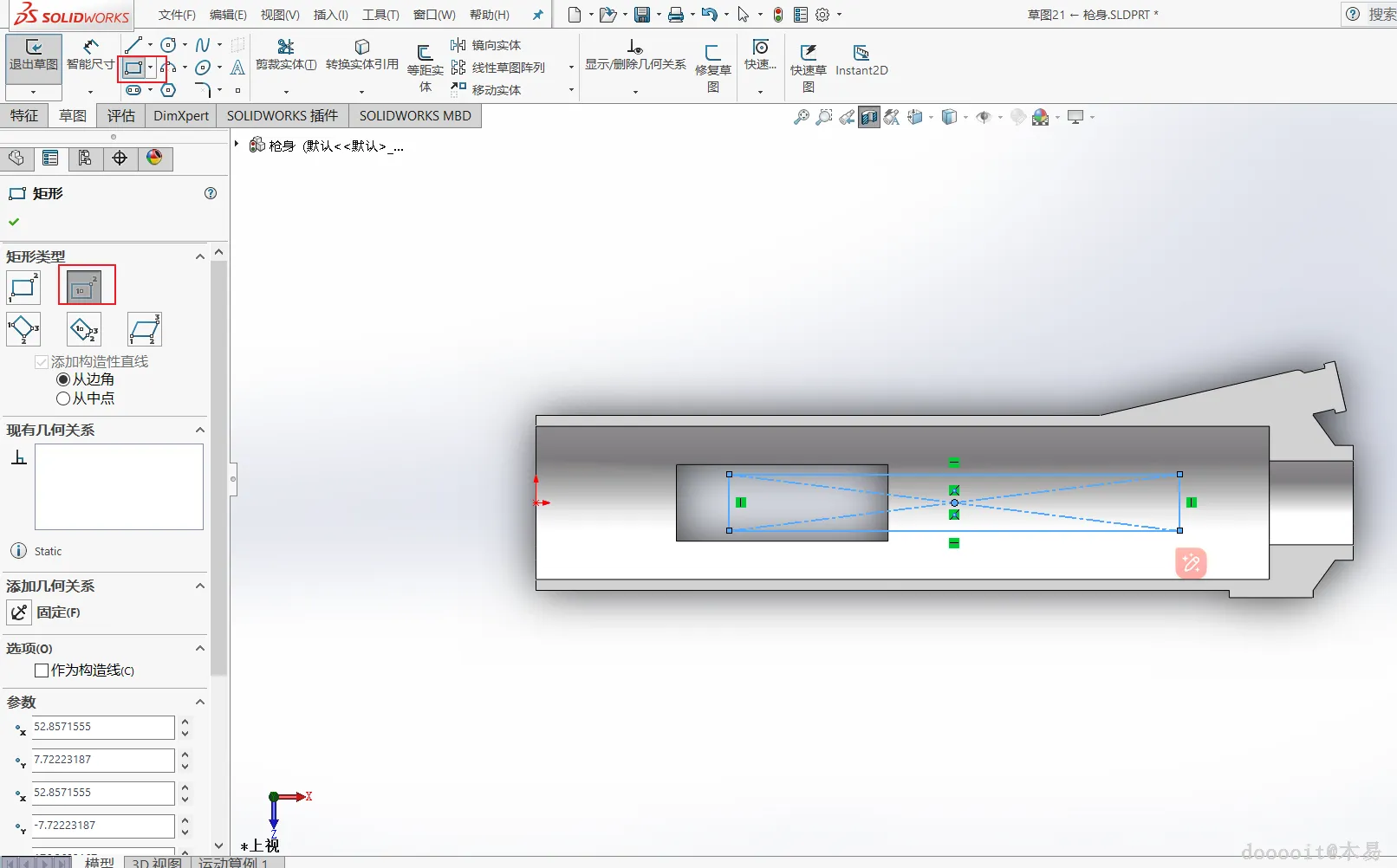Select the center rectangle type icon

(85, 287)
